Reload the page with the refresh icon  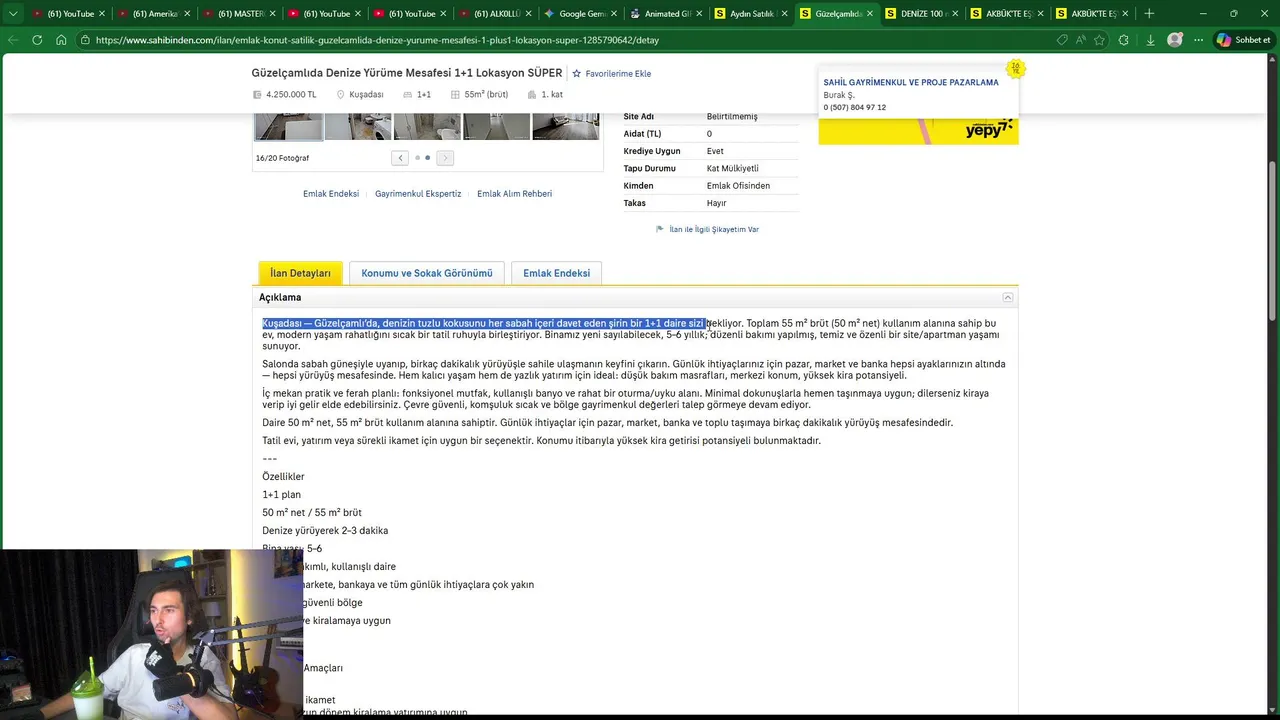coord(37,40)
